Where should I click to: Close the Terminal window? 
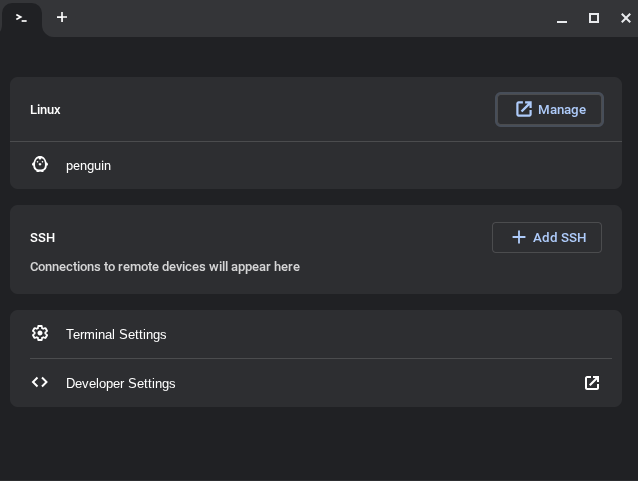tap(626, 18)
